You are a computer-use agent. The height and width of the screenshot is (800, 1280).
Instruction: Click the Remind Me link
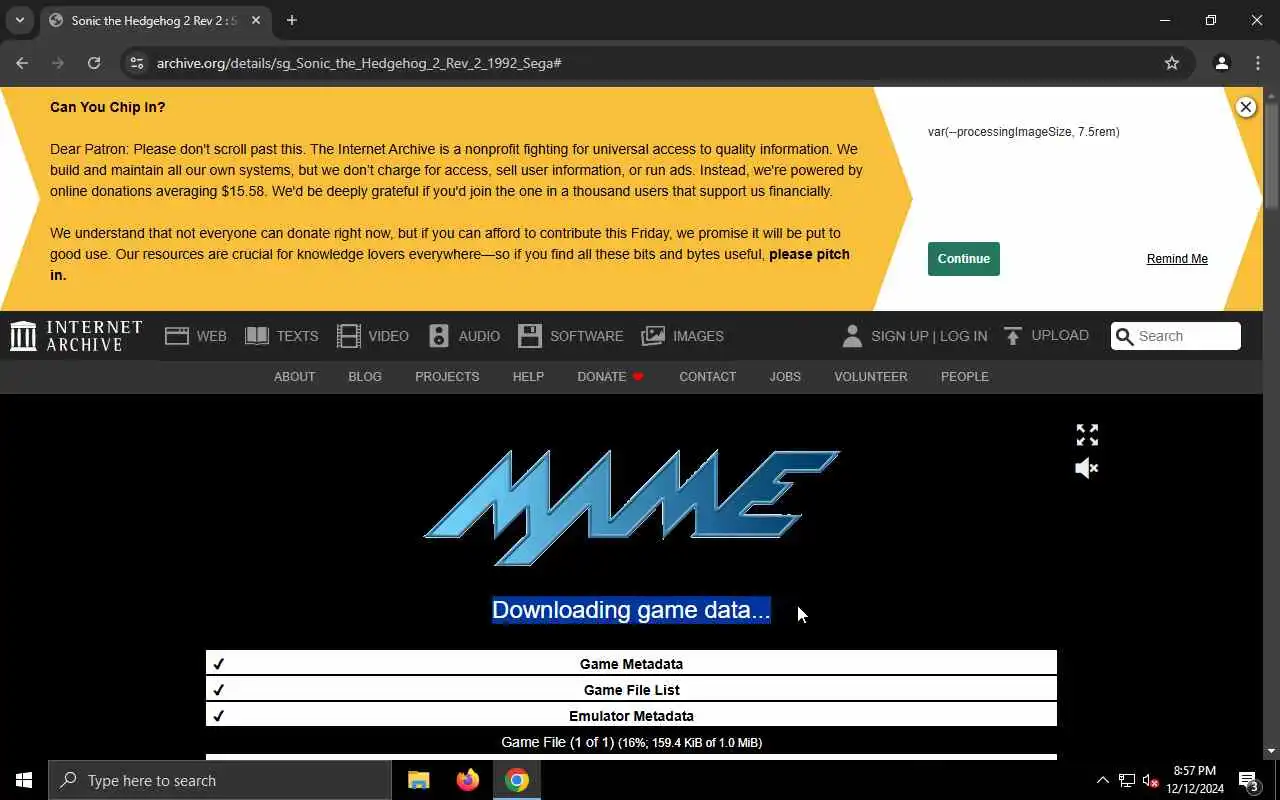click(x=1177, y=259)
